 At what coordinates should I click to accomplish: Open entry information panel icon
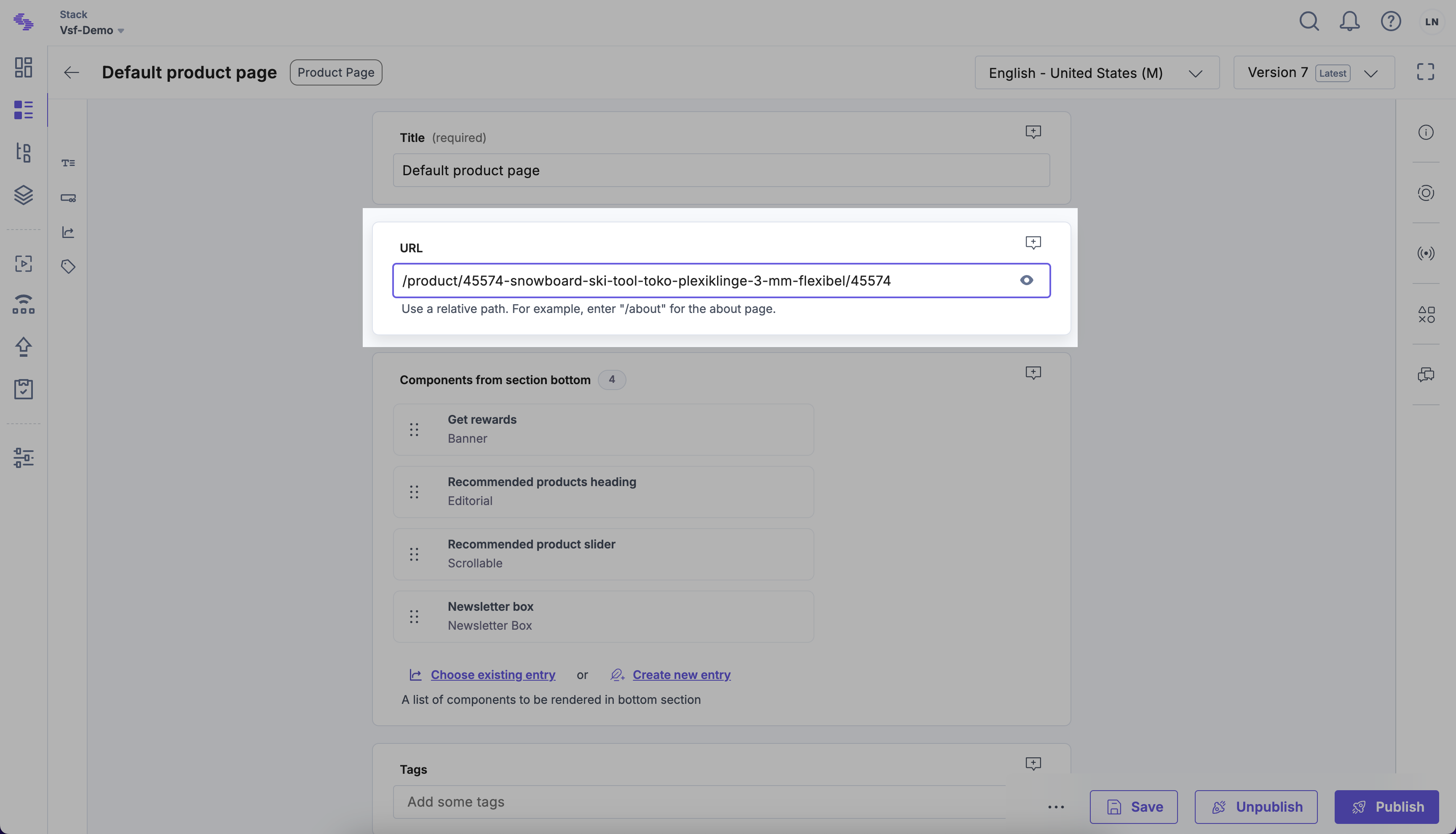click(1426, 132)
